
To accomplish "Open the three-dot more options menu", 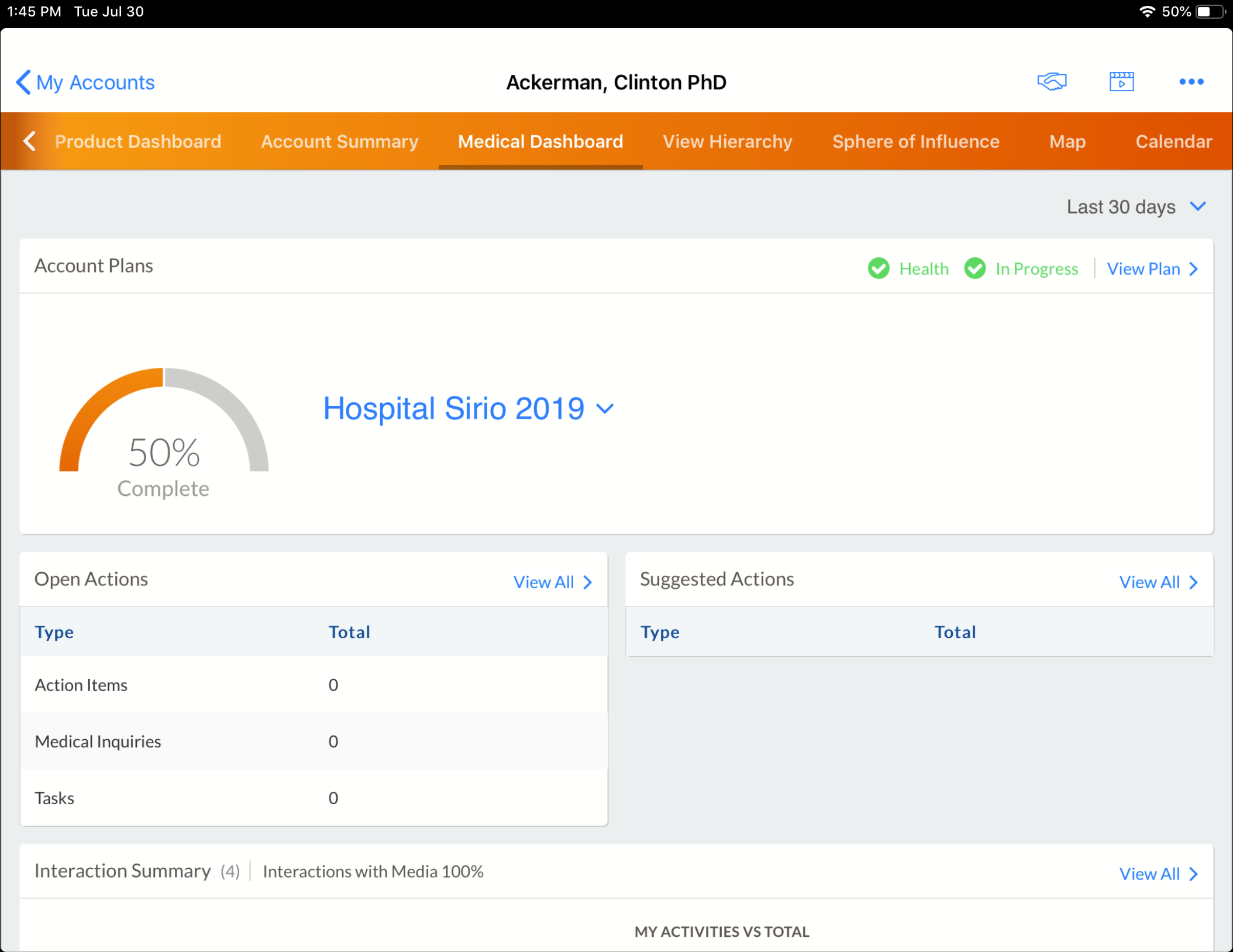I will (x=1191, y=82).
